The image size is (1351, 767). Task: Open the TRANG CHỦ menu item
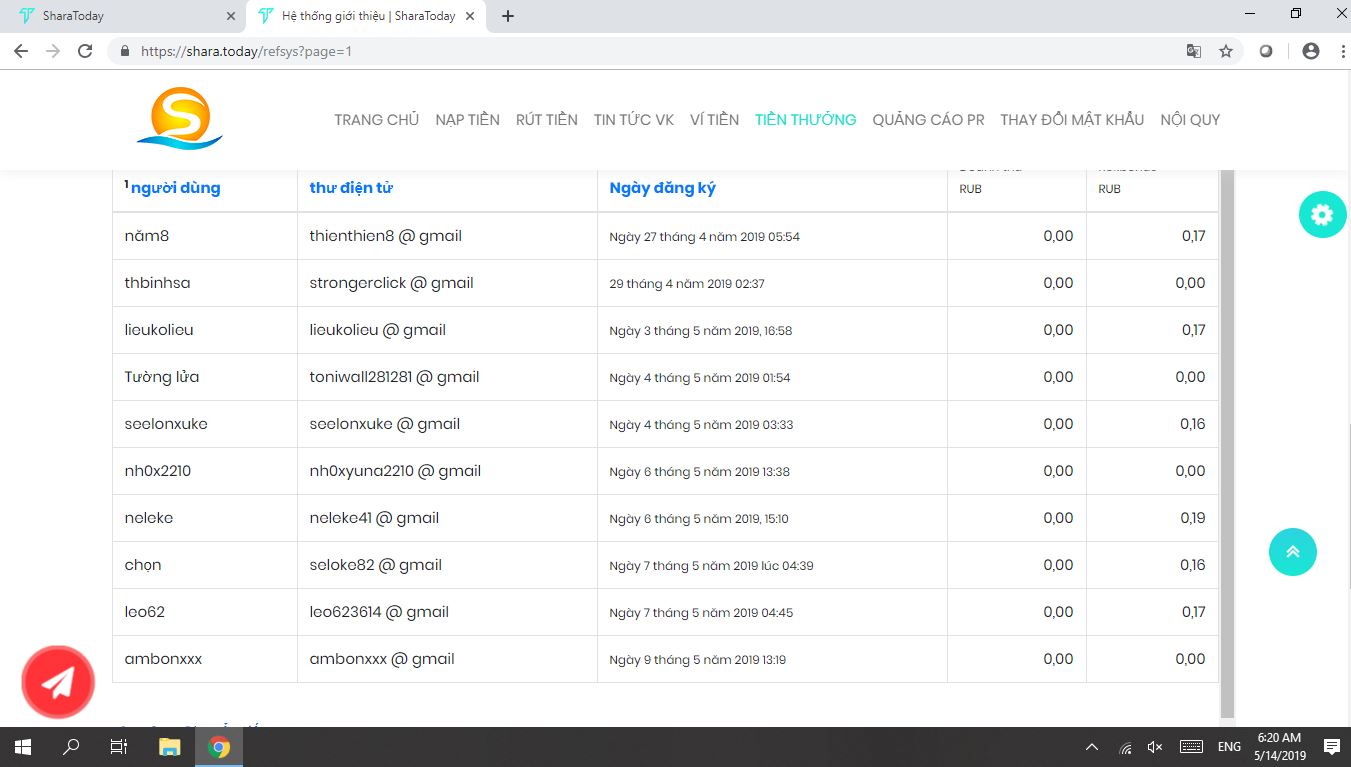click(x=376, y=120)
